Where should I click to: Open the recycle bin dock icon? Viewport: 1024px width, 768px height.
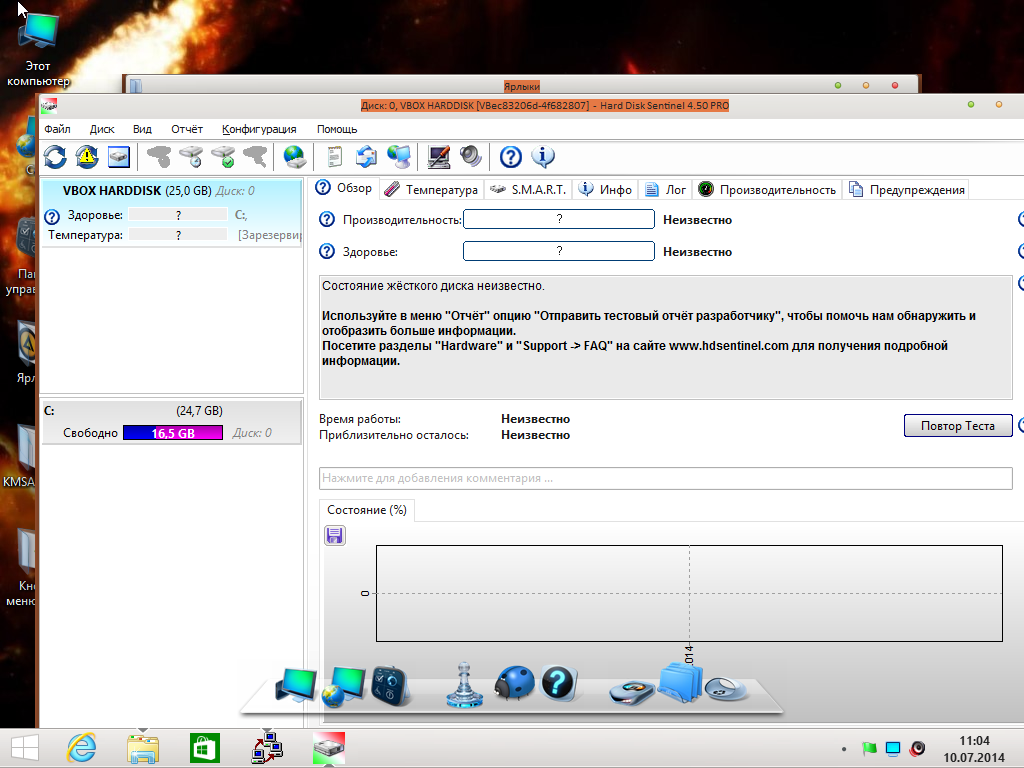(x=726, y=689)
